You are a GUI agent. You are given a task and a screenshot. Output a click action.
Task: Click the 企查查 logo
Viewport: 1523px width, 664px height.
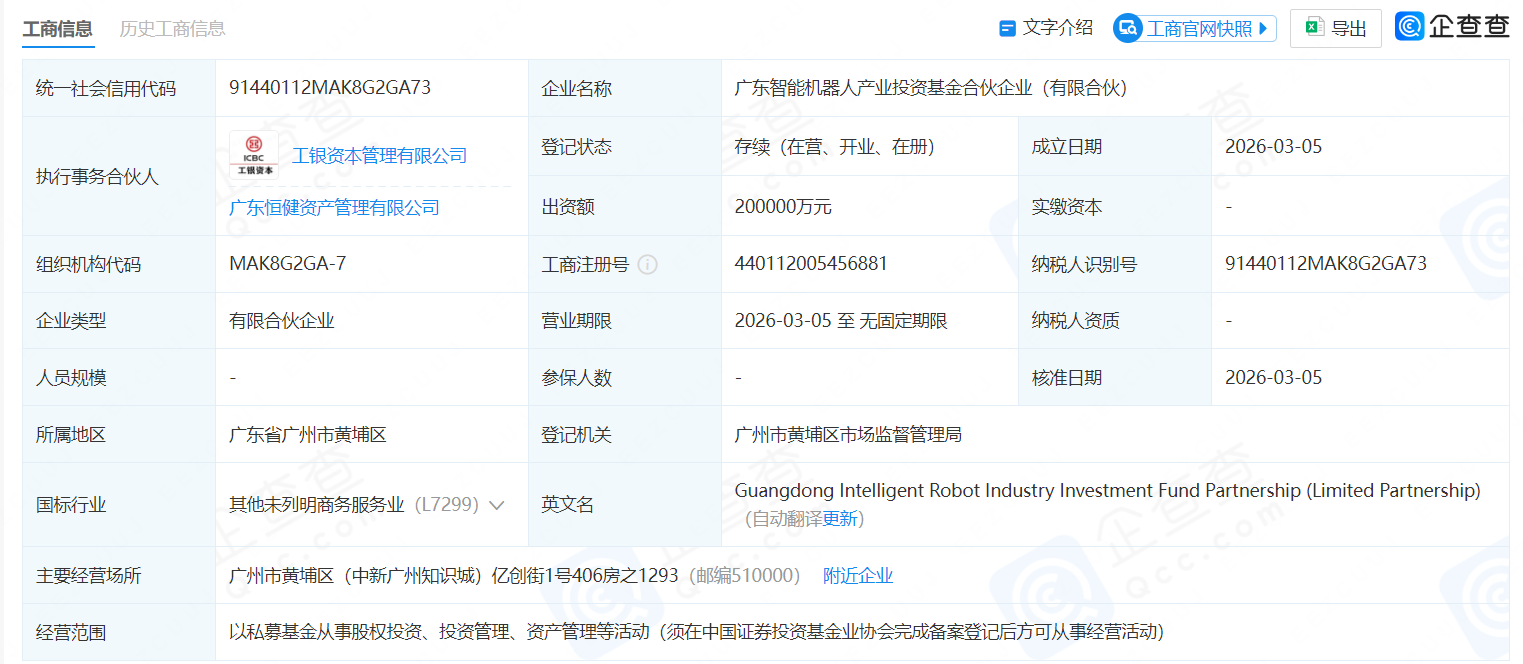(x=1452, y=26)
